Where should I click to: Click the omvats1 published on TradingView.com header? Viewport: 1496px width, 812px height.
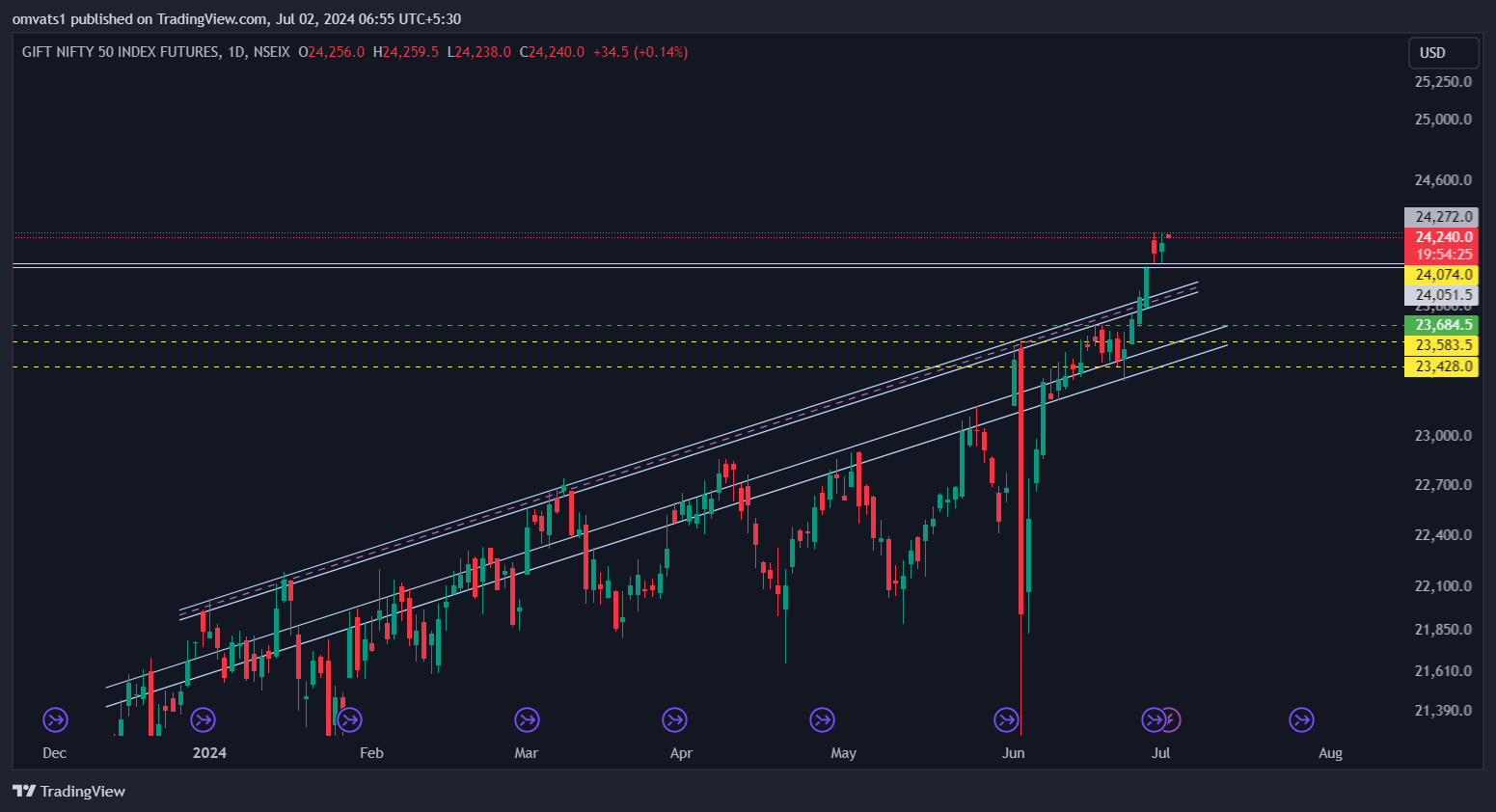click(x=237, y=19)
